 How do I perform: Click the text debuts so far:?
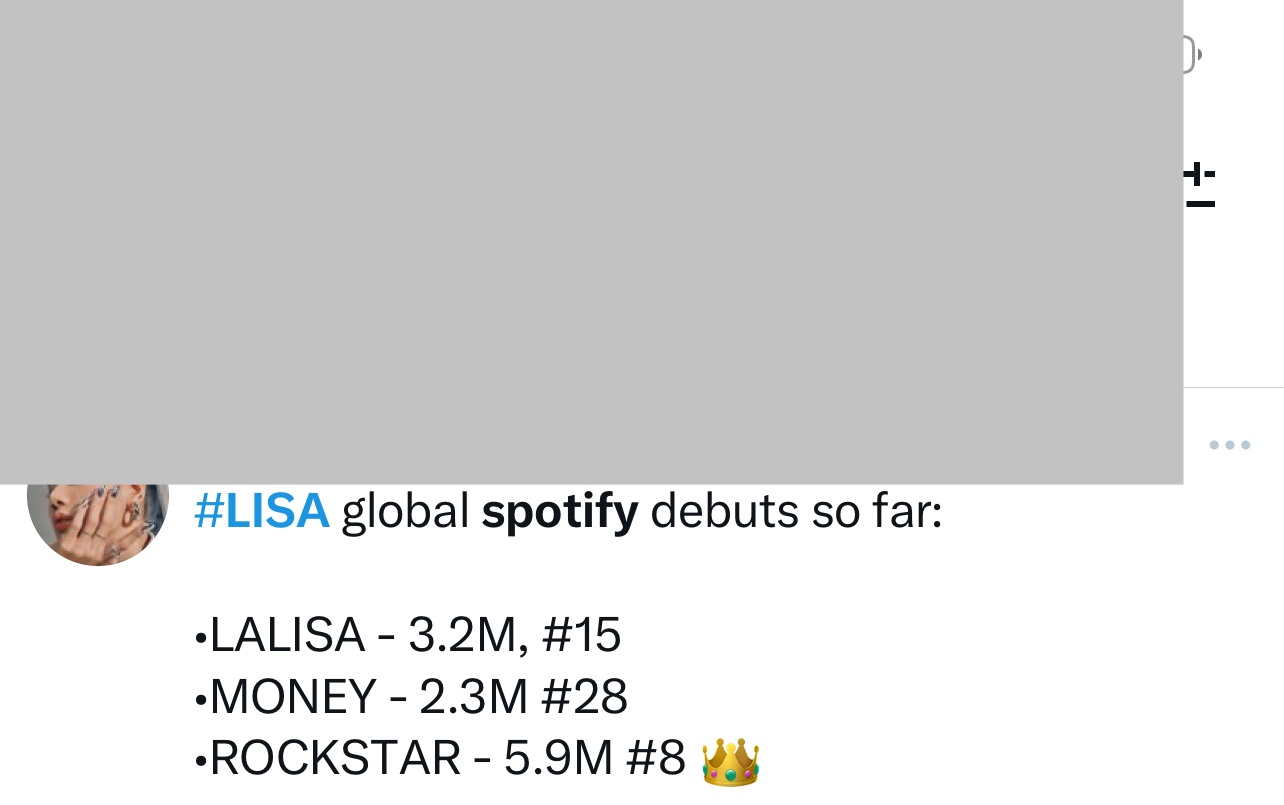pos(796,512)
